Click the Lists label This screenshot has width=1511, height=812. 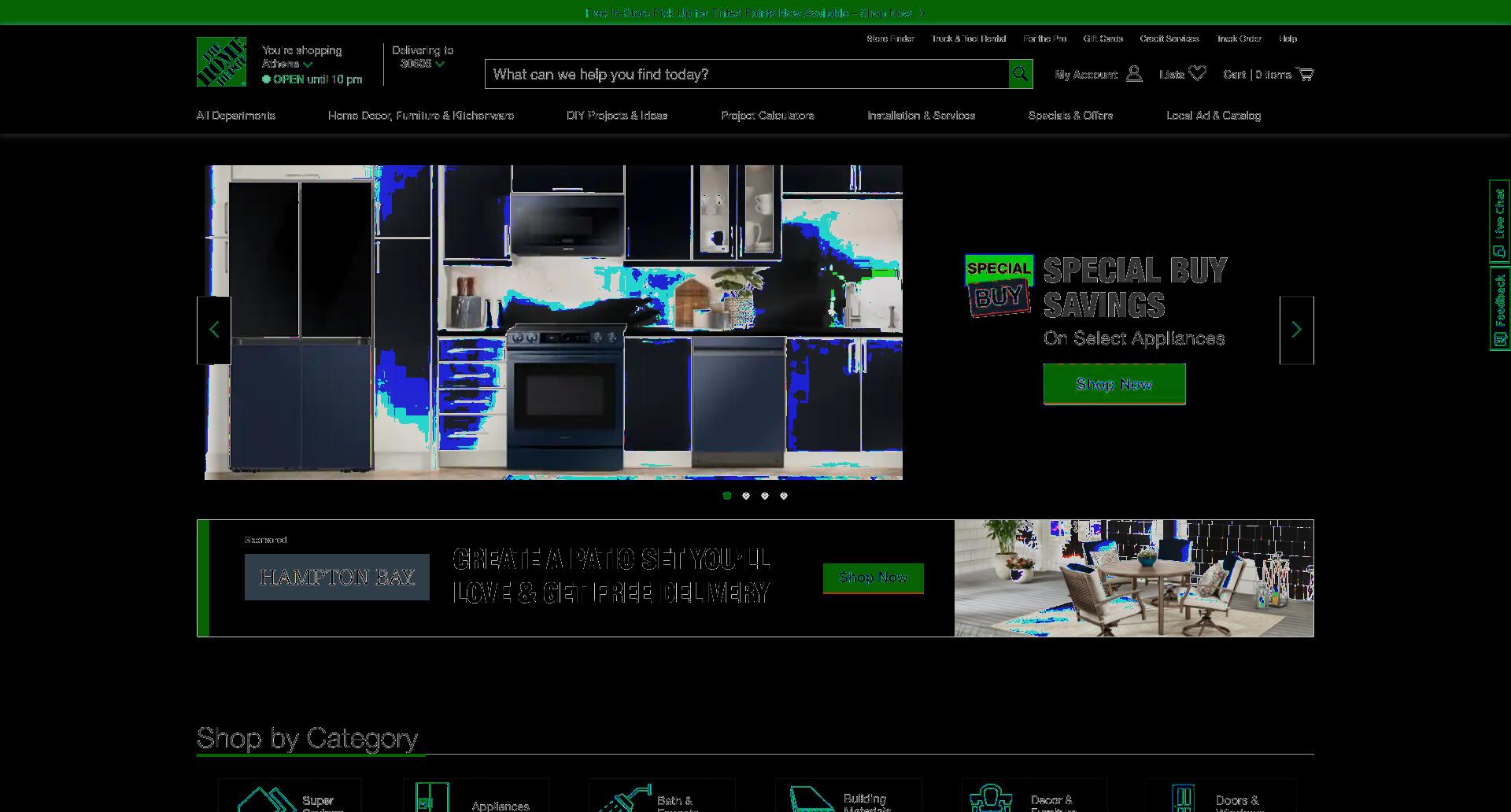coord(1172,75)
